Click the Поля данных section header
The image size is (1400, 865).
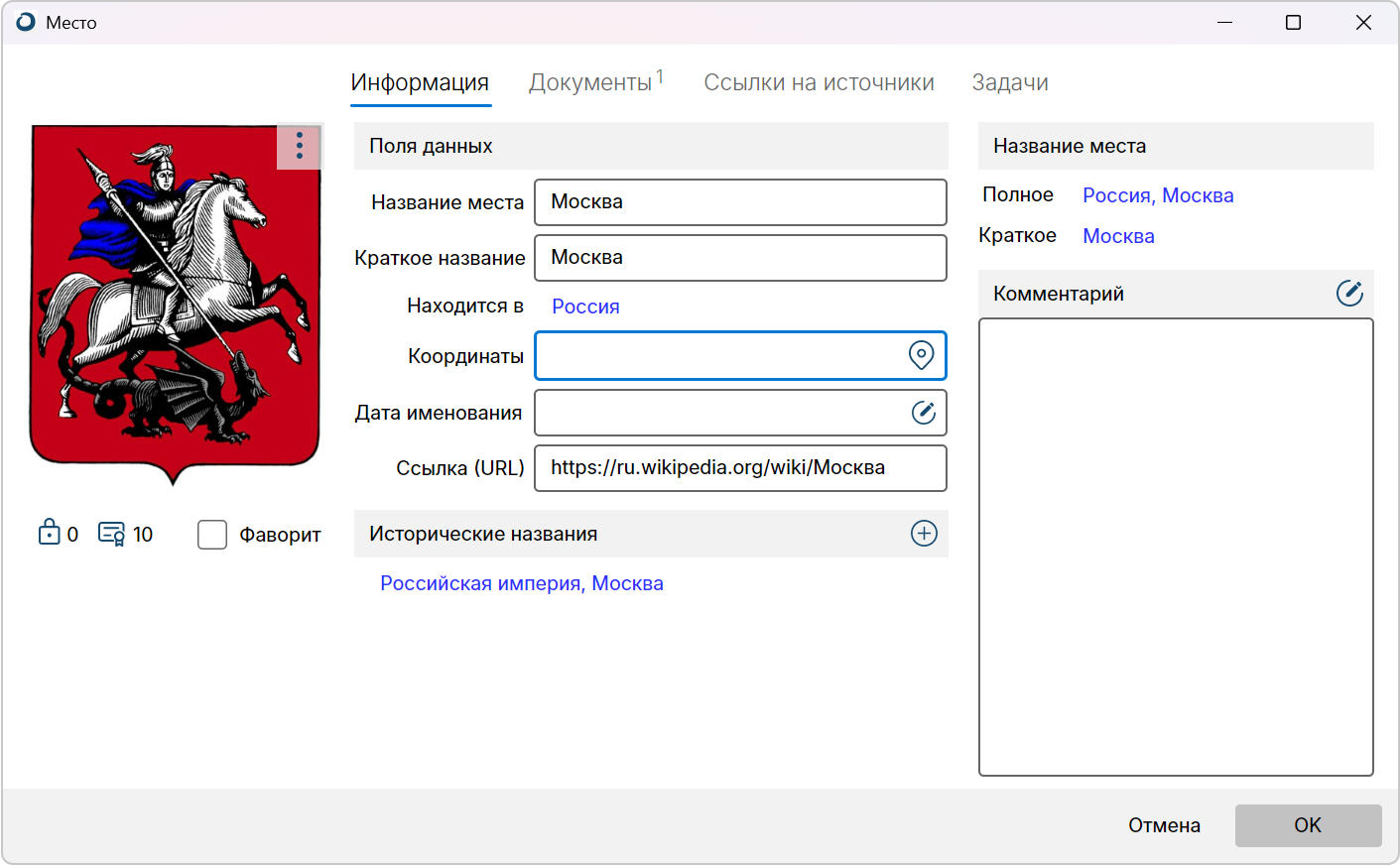[x=651, y=146]
